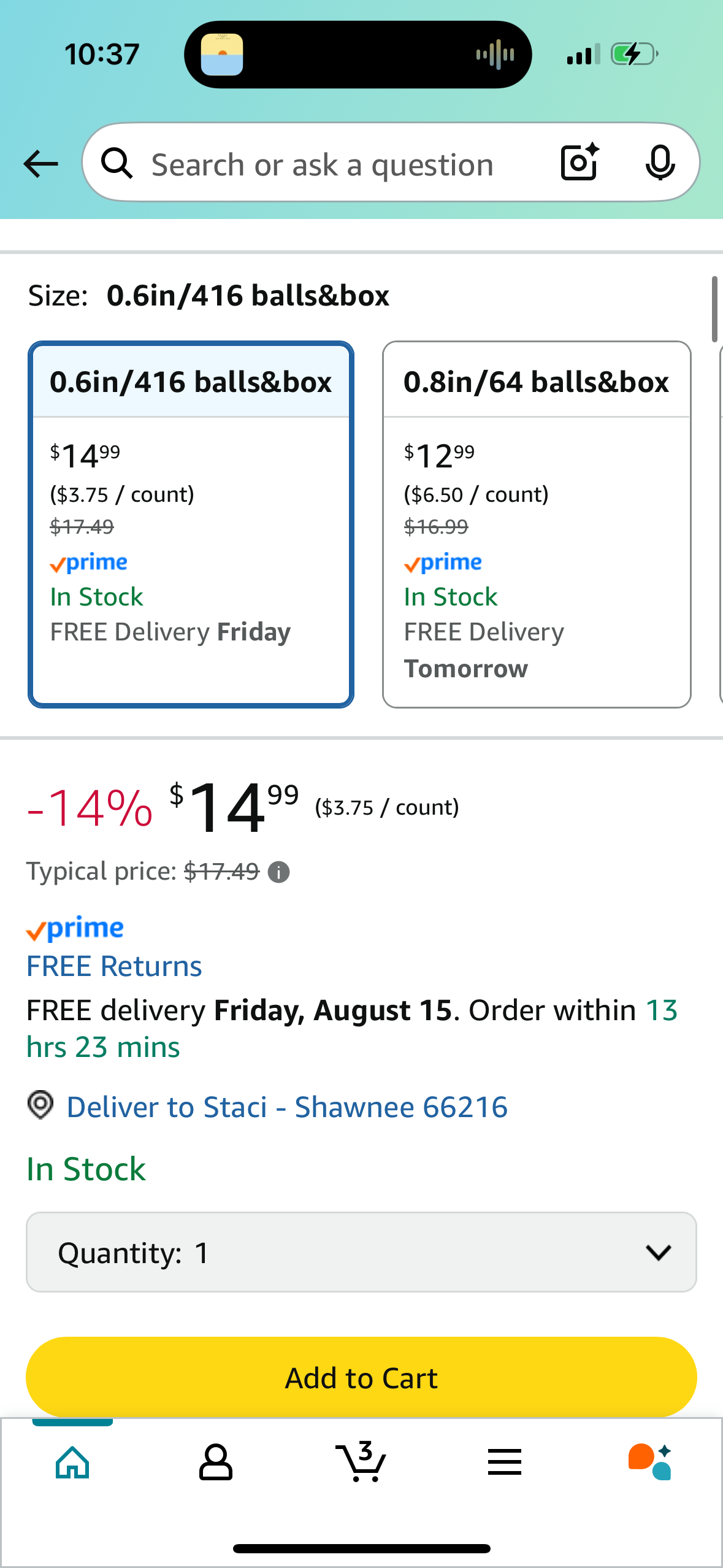Tap the microphone voice search icon
Screen dimensions: 723x1568
pos(660,163)
